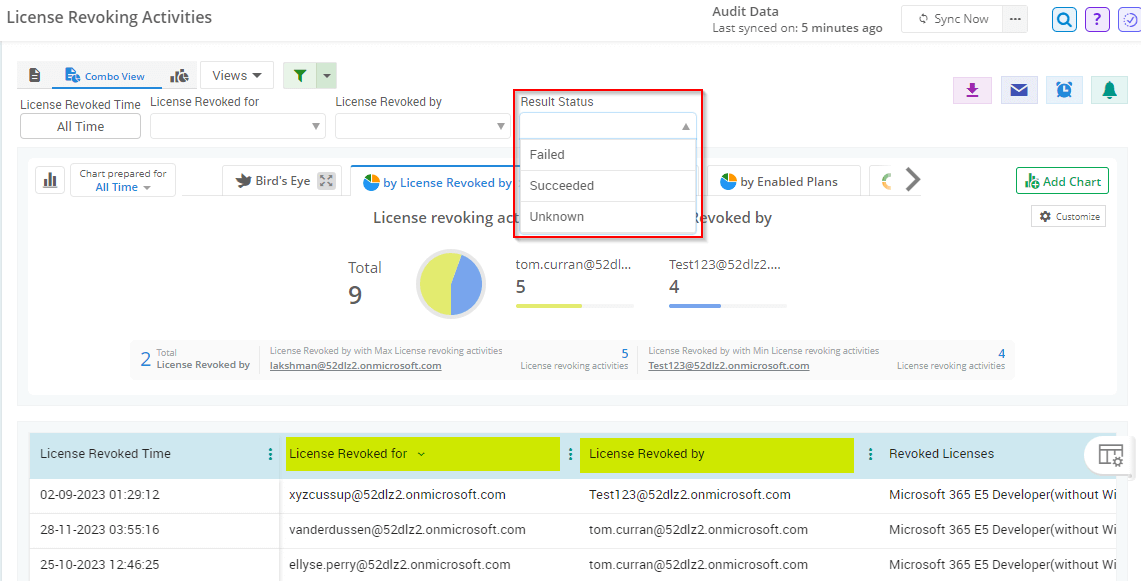1141x581 pixels.
Task: Schedule the report with the alarm clock icon
Action: click(x=1064, y=90)
